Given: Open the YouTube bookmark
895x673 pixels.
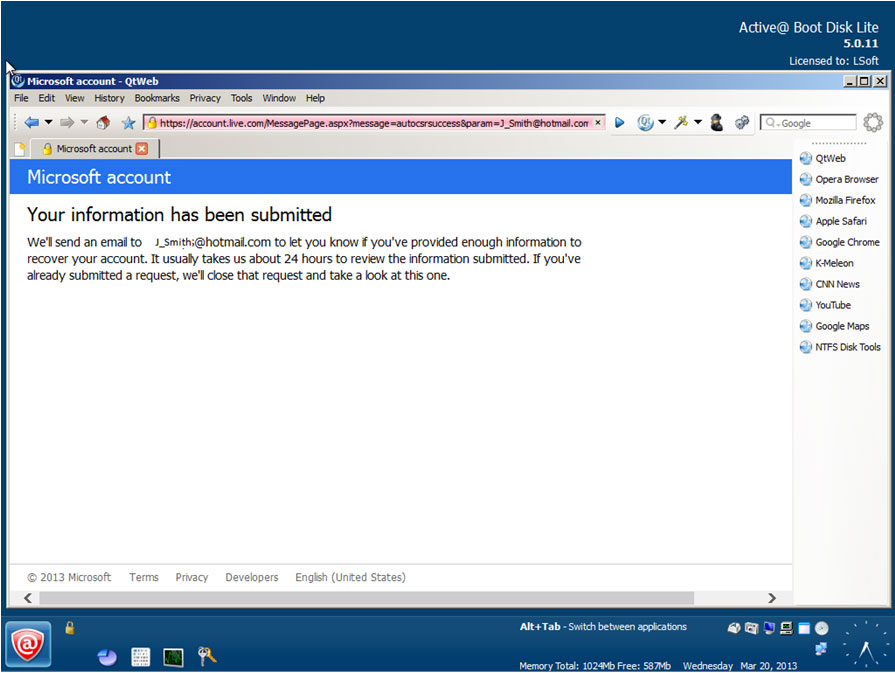Looking at the screenshot, I should [x=825, y=305].
